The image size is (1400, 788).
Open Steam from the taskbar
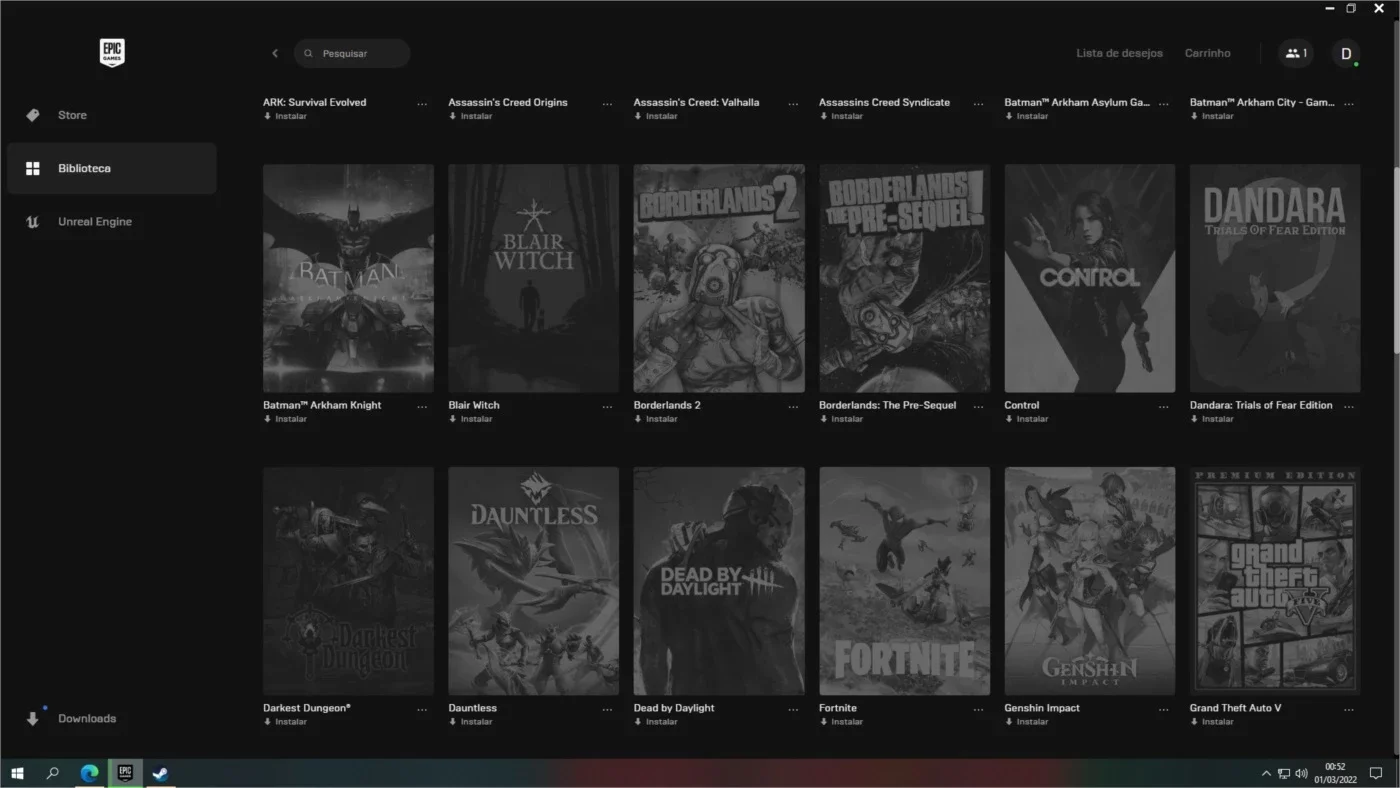click(160, 773)
